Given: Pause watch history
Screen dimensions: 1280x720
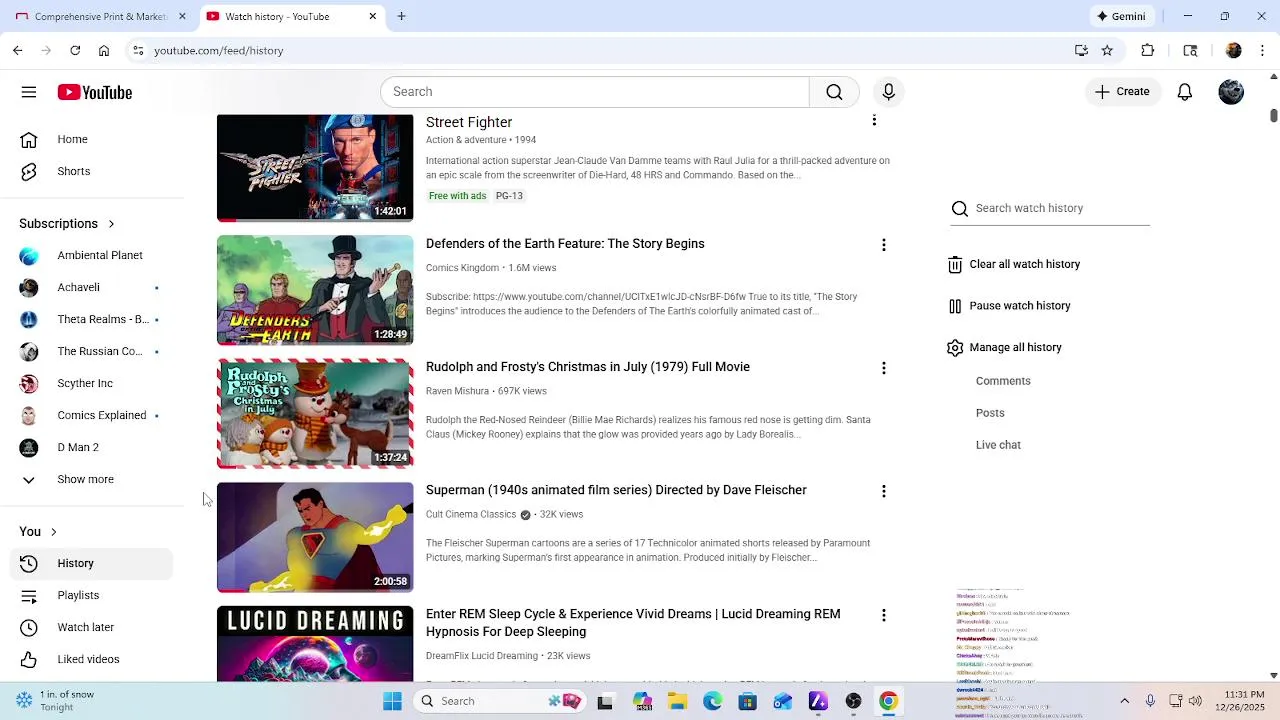Looking at the screenshot, I should (x=1009, y=306).
